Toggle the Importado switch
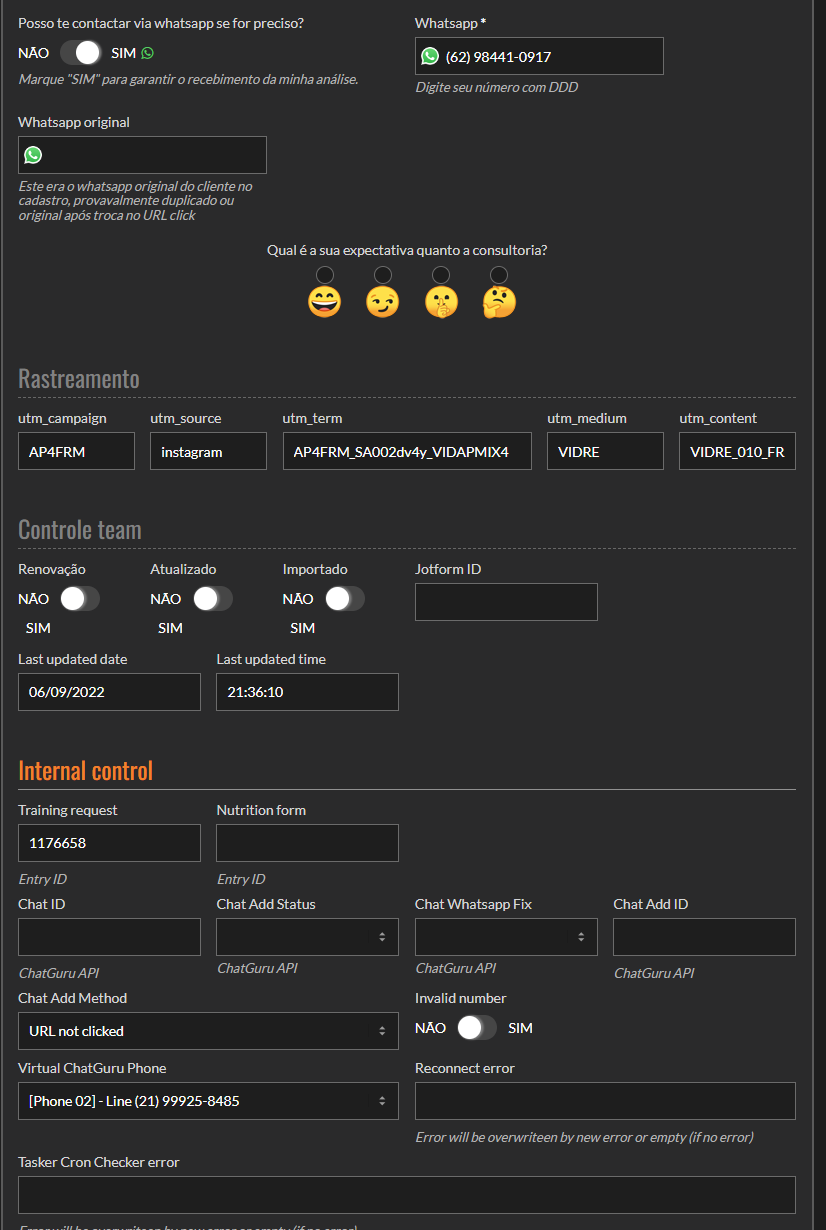 [344, 599]
